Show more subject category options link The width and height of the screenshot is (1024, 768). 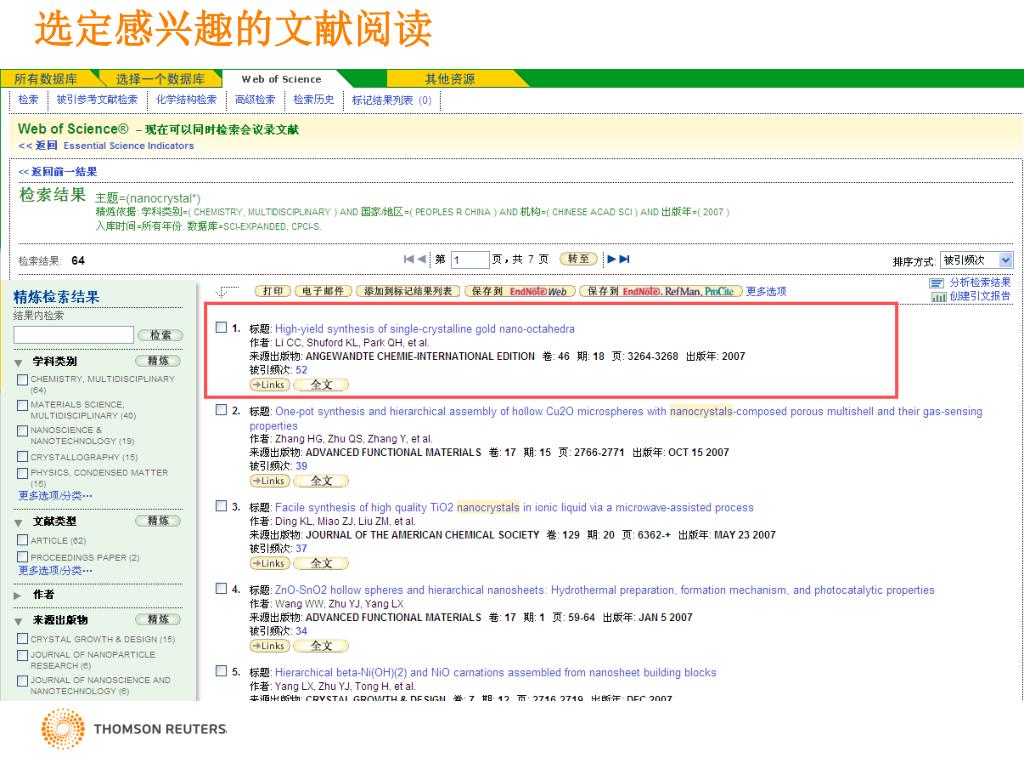coord(56,496)
